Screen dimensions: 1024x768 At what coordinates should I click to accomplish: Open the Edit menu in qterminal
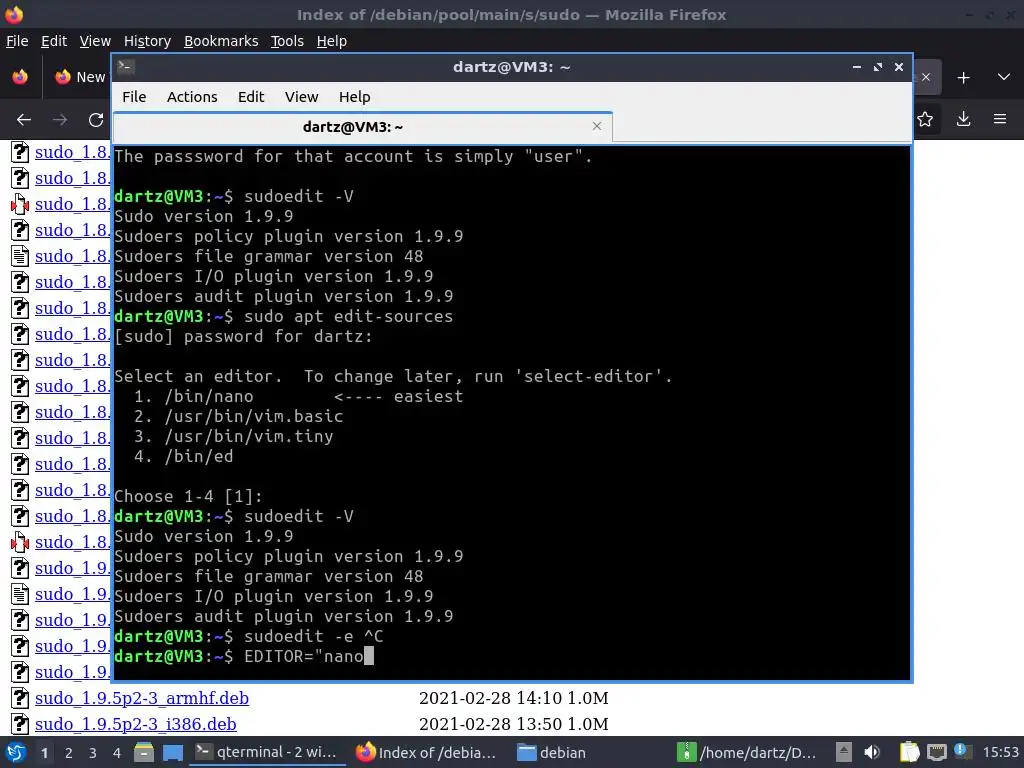251,97
